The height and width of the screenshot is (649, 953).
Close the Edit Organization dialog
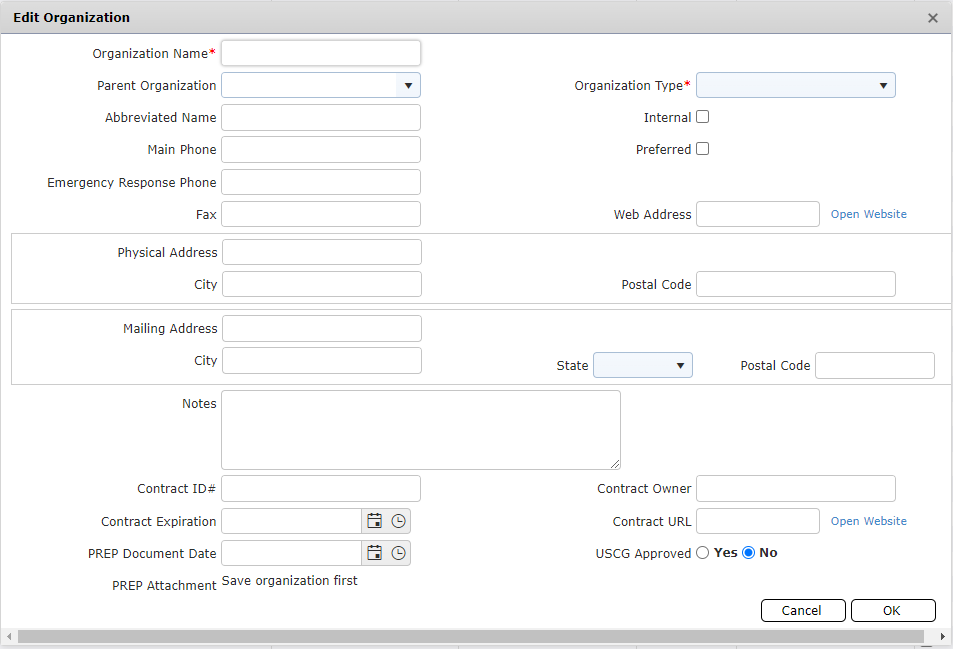[933, 18]
